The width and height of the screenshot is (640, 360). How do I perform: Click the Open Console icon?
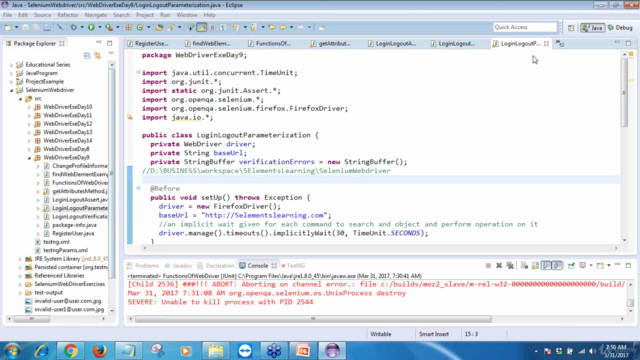click(600, 266)
